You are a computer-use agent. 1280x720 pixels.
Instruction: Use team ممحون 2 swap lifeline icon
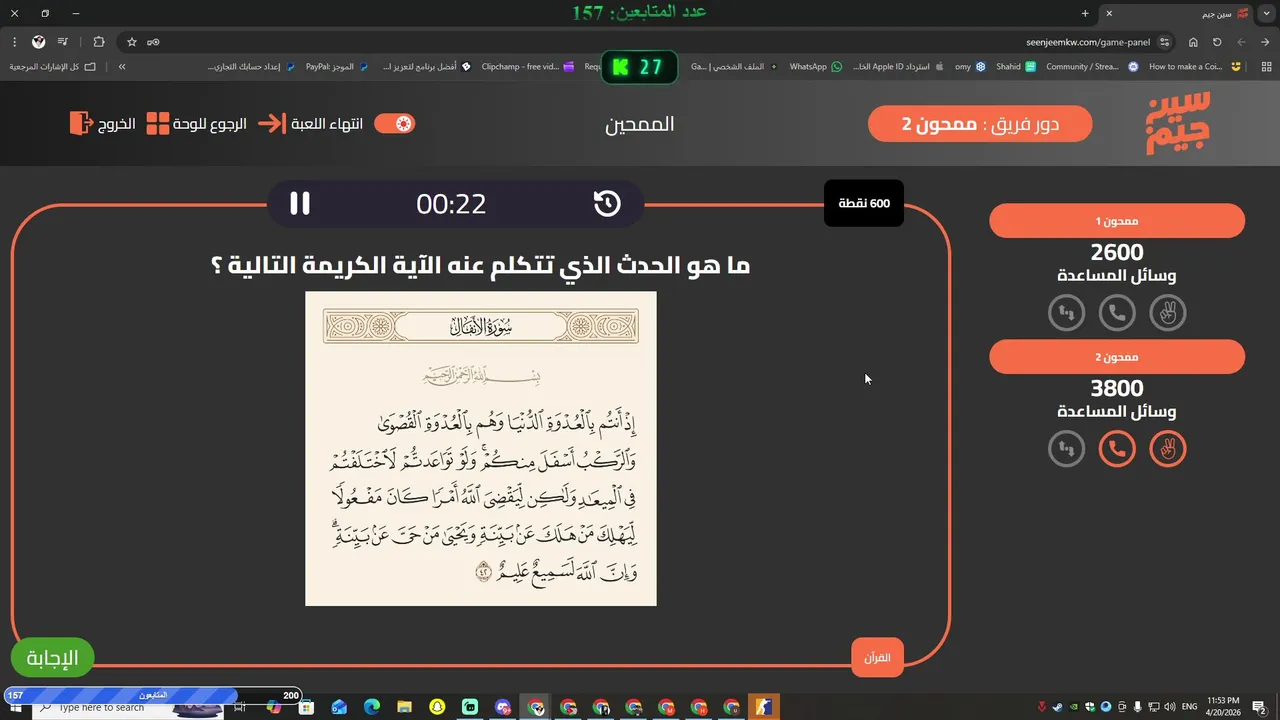1067,449
